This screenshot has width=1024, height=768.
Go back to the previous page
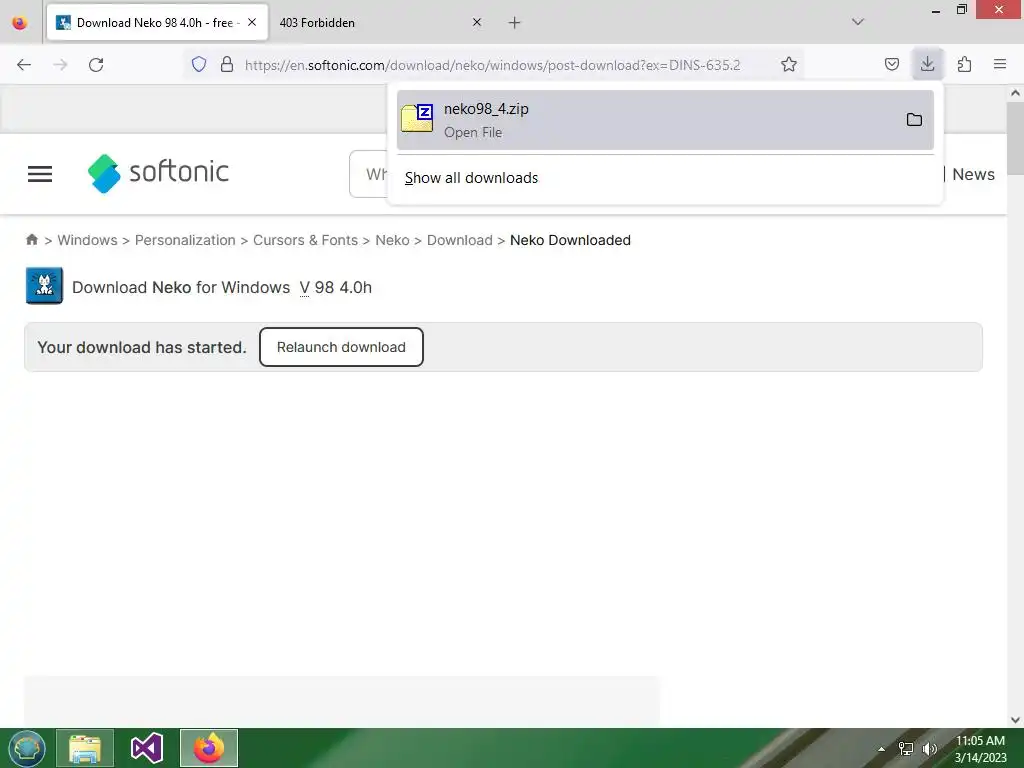click(24, 65)
